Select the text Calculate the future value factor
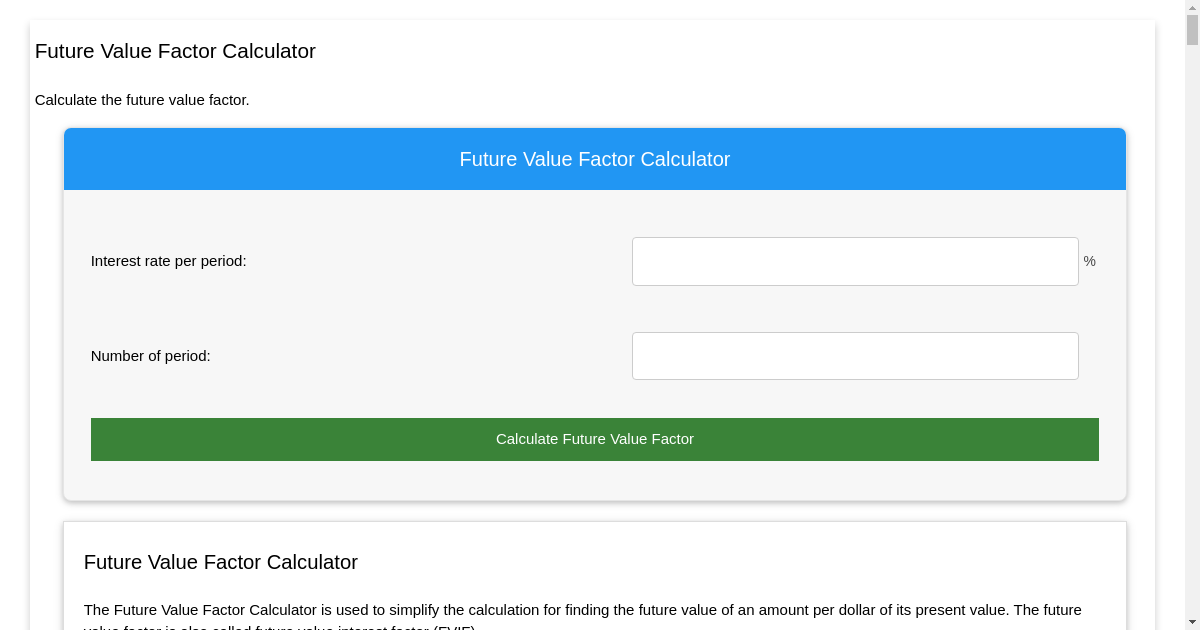 [142, 100]
